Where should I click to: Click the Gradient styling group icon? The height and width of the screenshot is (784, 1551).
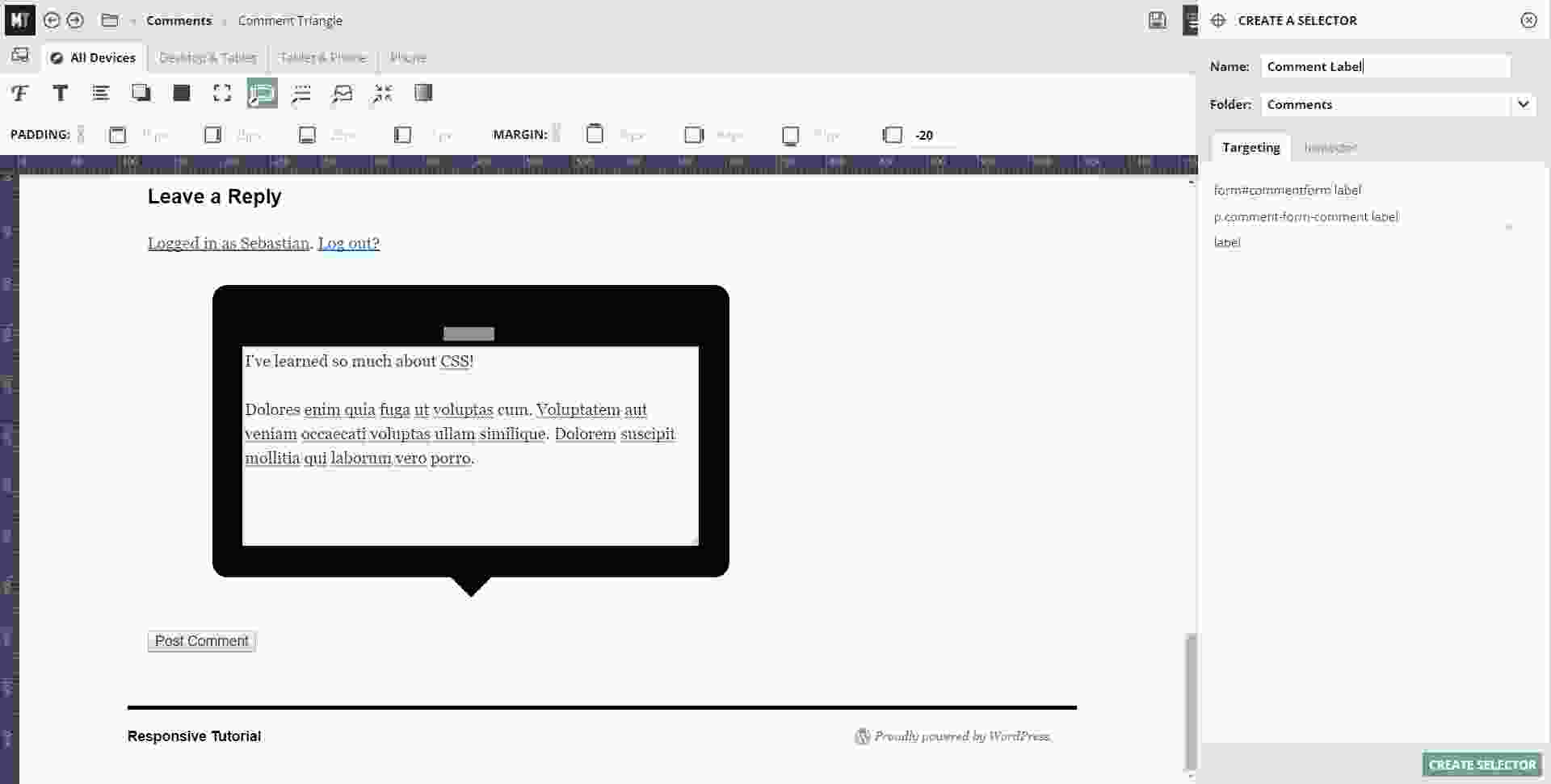point(423,94)
